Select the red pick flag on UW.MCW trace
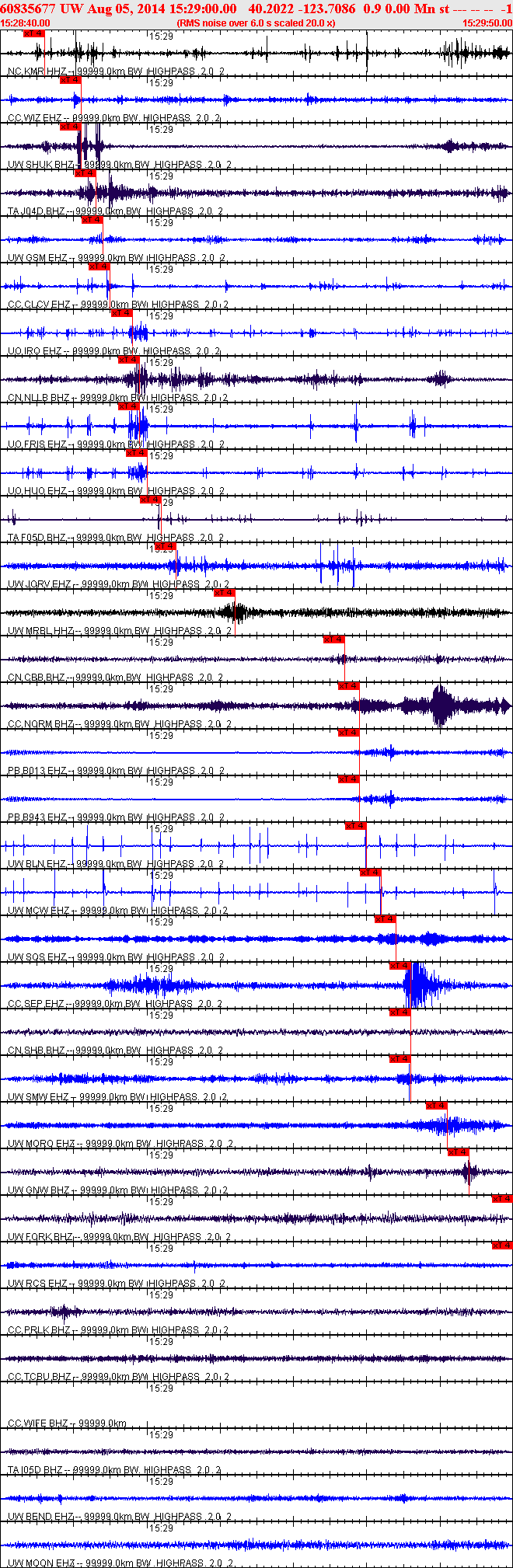This screenshot has height=1568, width=513. 371,873
